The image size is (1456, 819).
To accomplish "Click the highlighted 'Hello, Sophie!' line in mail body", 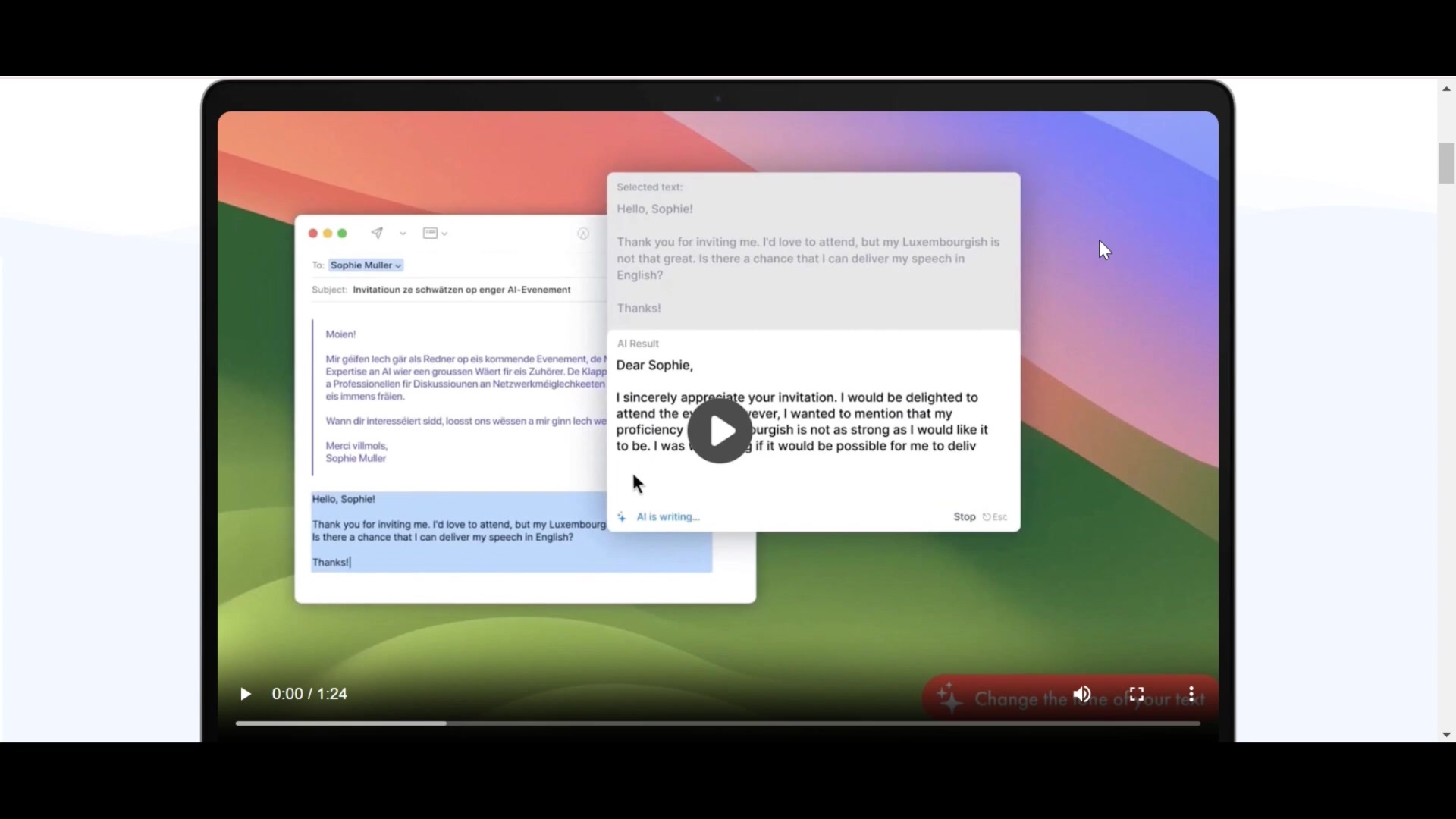I will pyautogui.click(x=344, y=499).
